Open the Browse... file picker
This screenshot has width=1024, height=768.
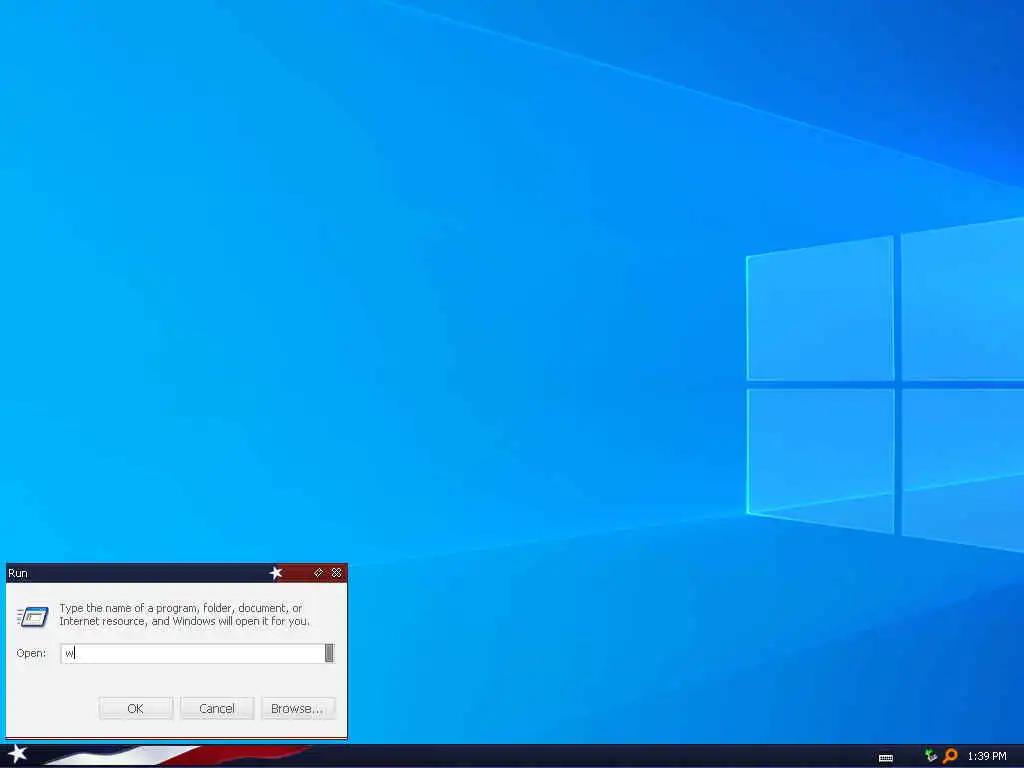click(298, 709)
